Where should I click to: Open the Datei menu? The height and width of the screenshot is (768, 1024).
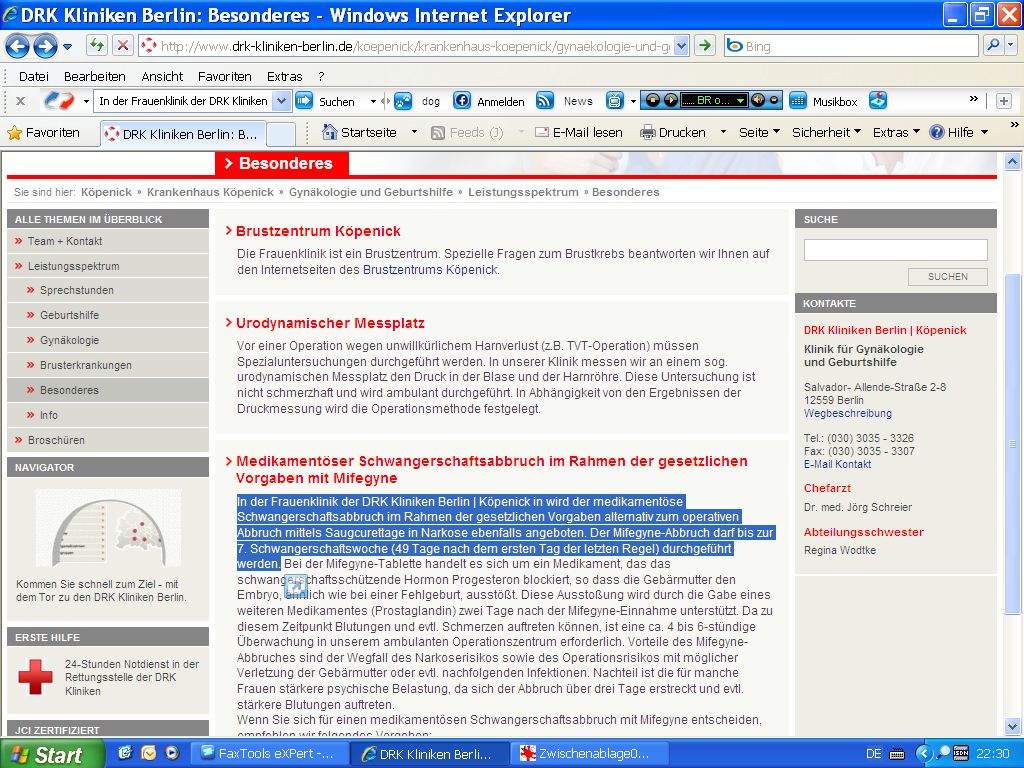[x=33, y=76]
